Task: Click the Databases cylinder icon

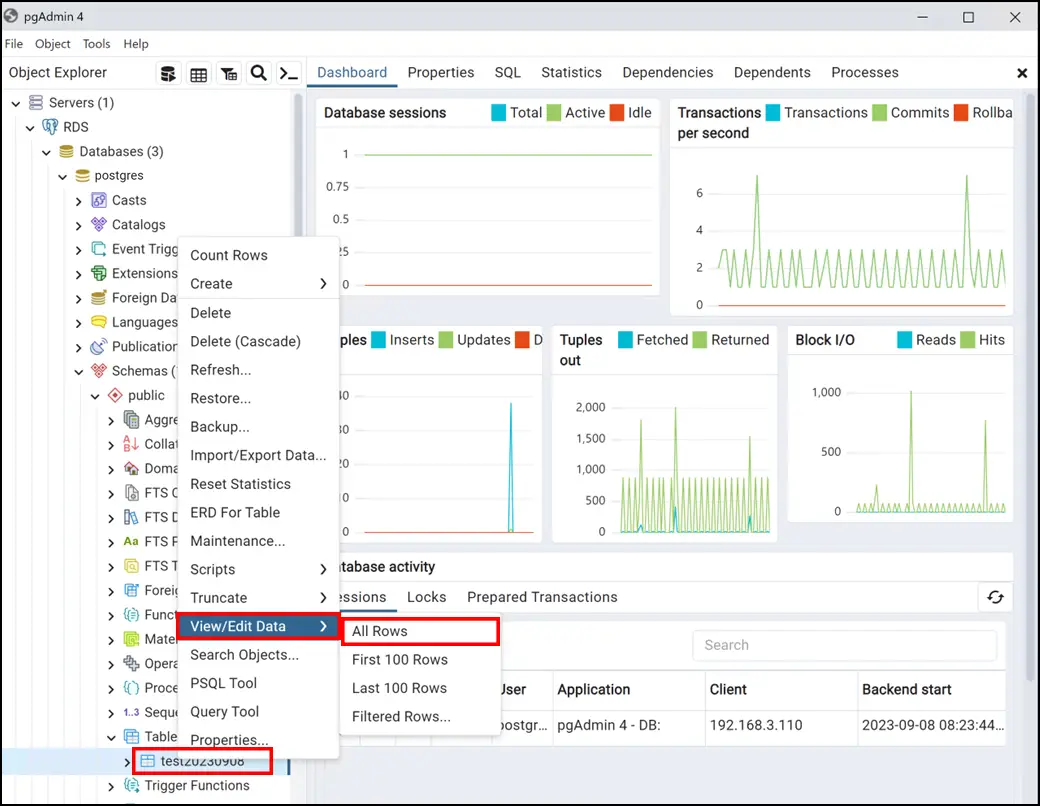Action: pos(66,151)
